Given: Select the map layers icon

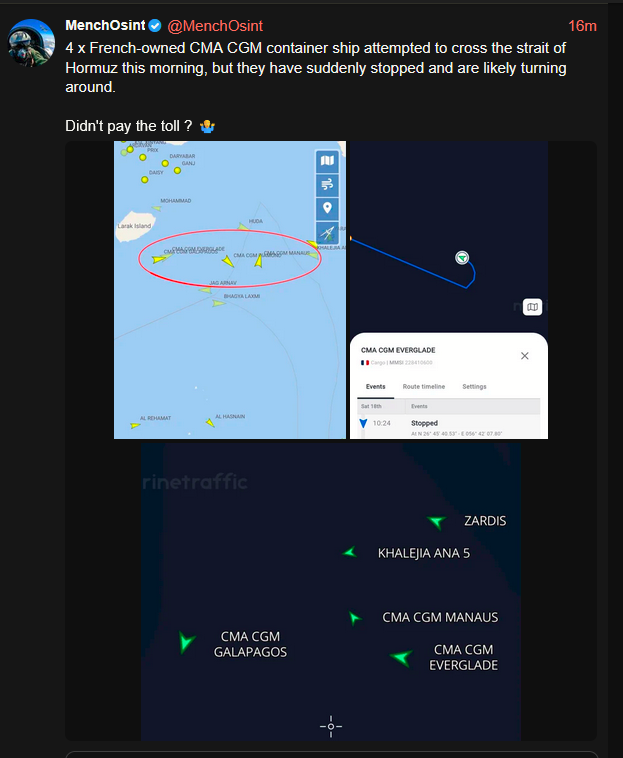Looking at the screenshot, I should pos(327,161).
